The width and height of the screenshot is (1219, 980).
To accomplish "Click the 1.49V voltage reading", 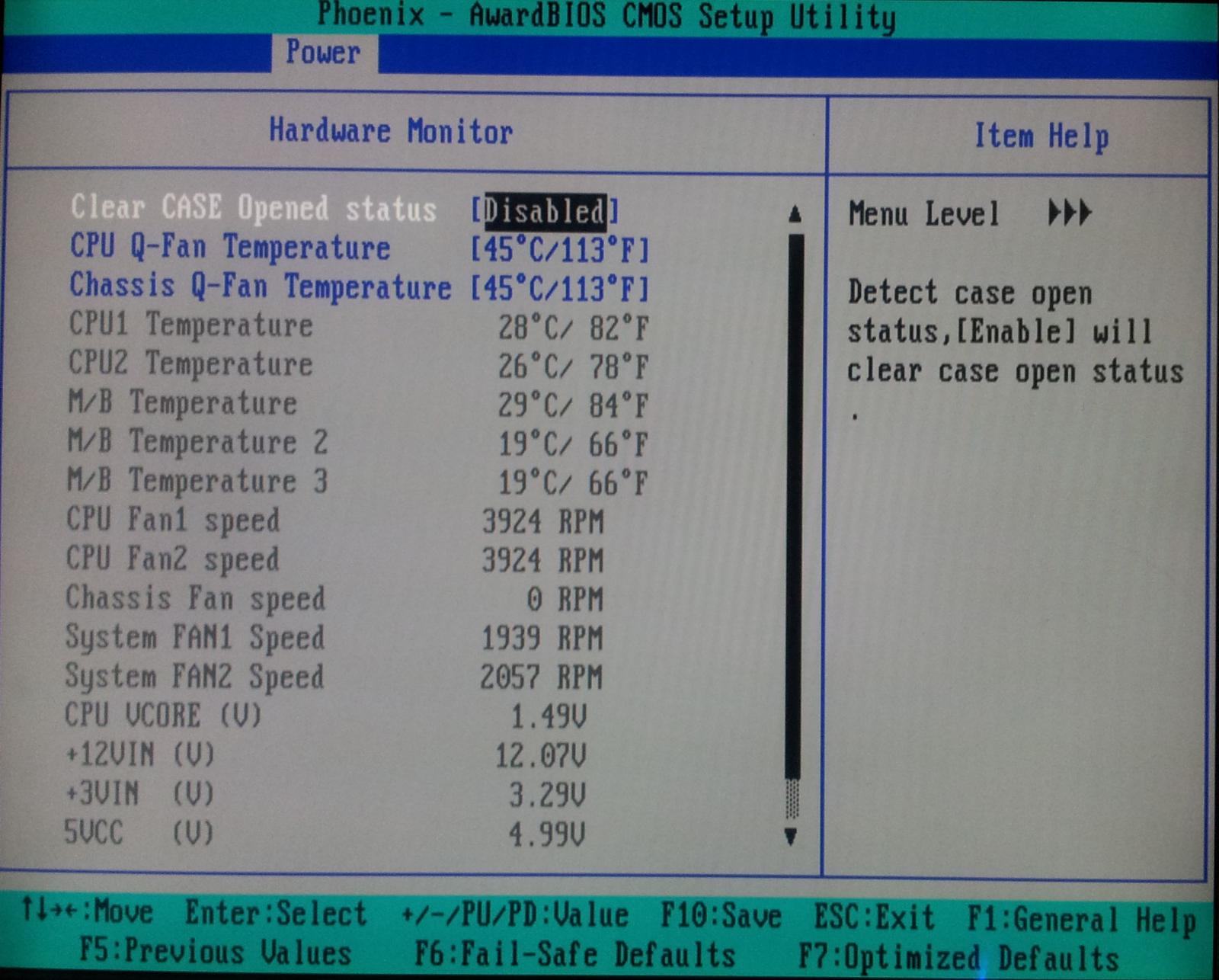I will (x=549, y=718).
